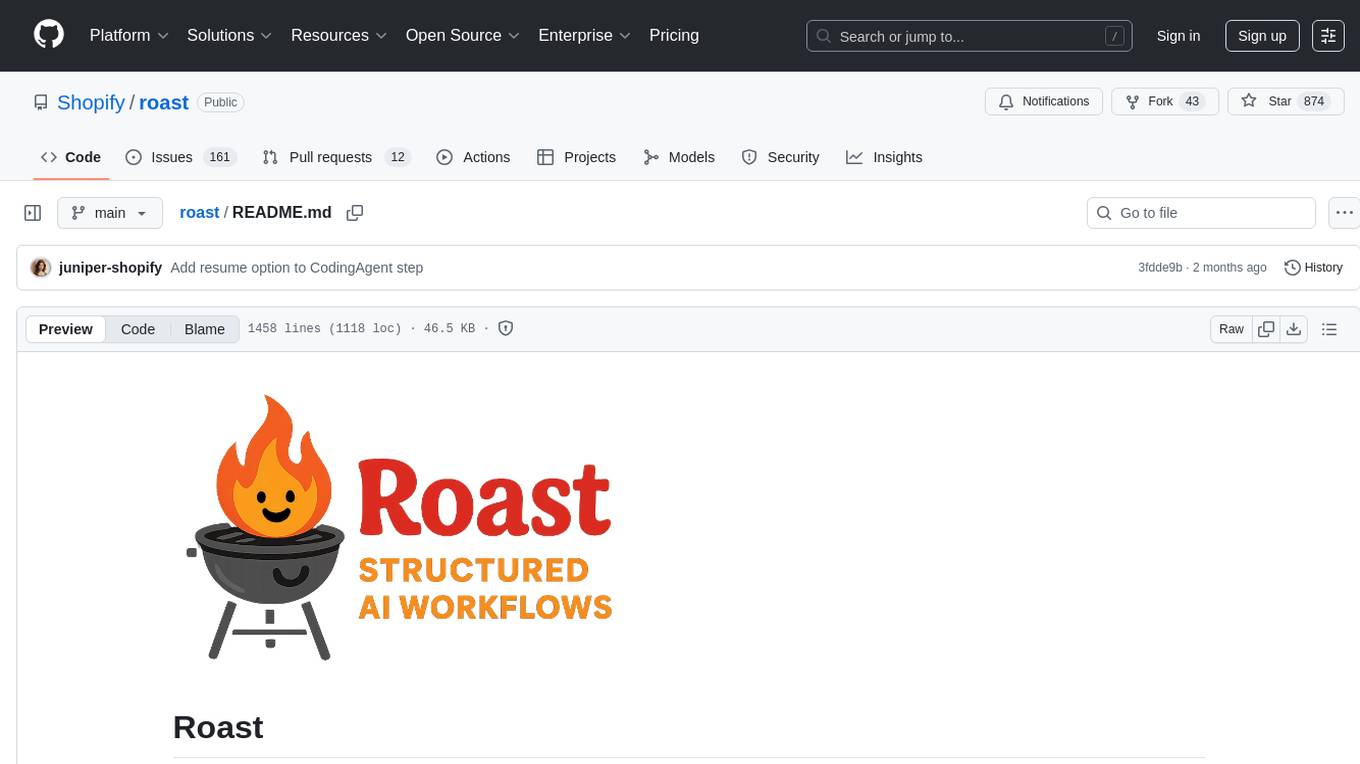Click the Fork count 43
The height and width of the screenshot is (764, 1360).
[1192, 102]
